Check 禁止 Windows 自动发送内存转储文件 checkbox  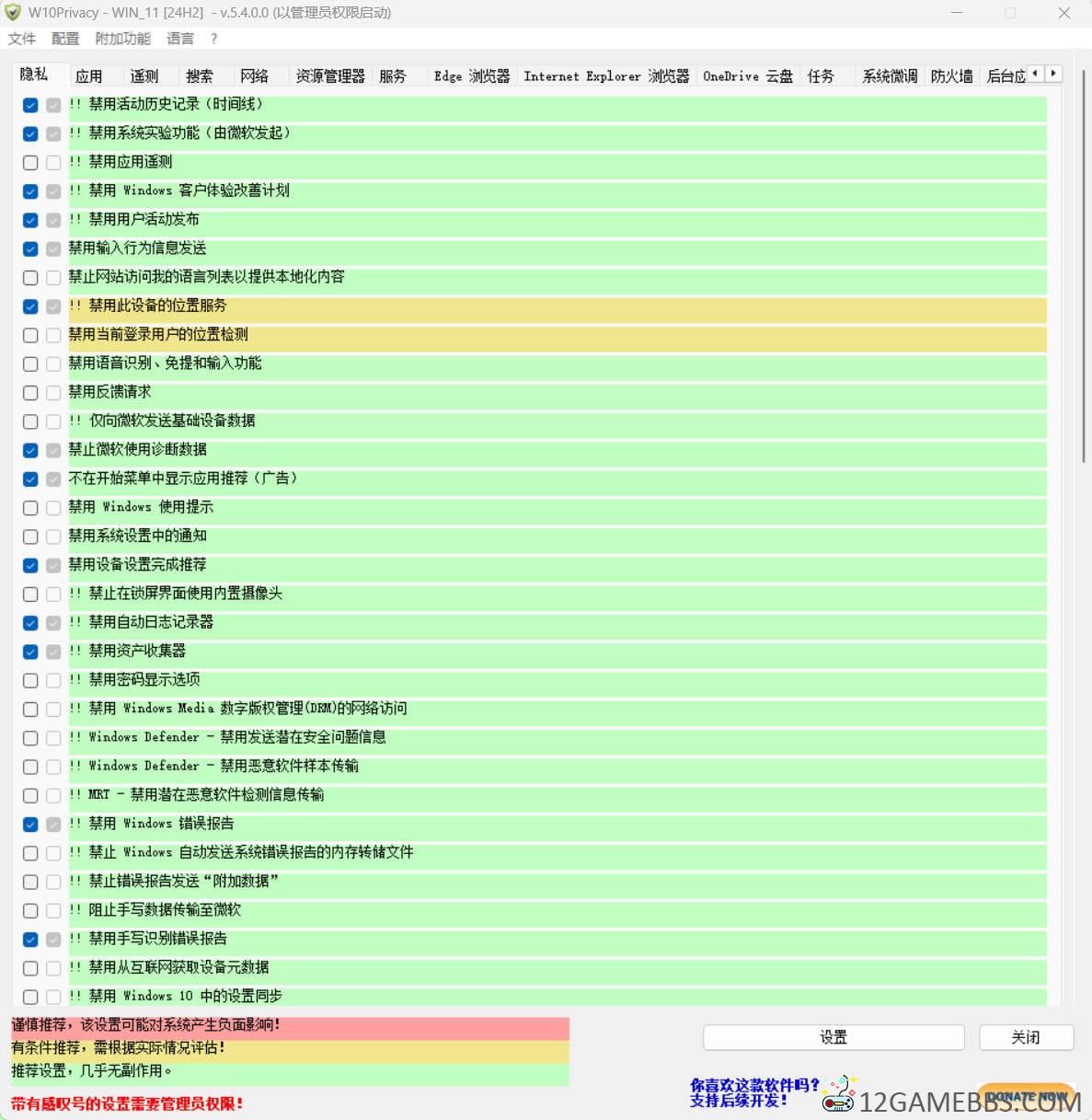pyautogui.click(x=30, y=853)
